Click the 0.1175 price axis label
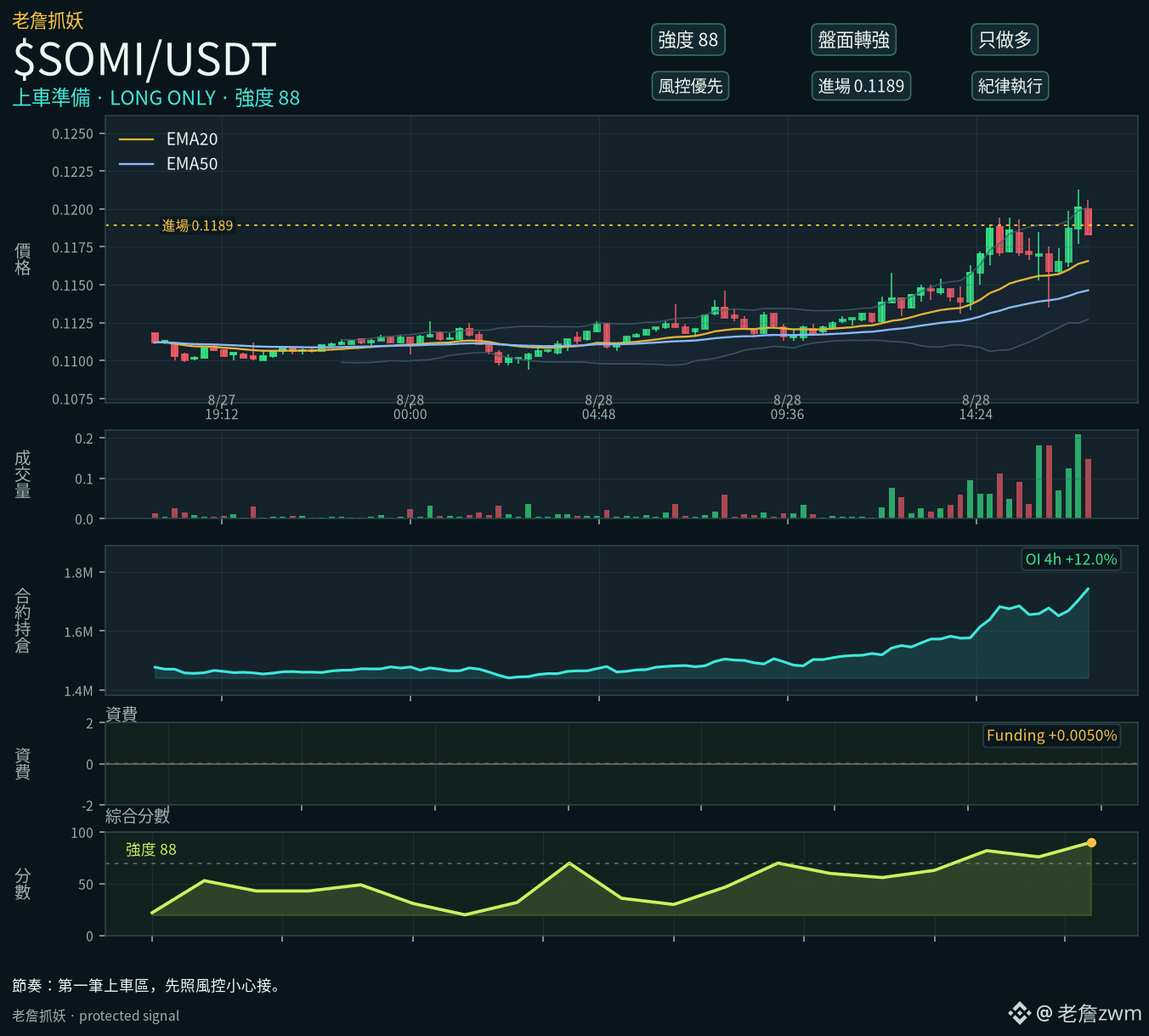This screenshot has width=1149, height=1036. (x=73, y=247)
